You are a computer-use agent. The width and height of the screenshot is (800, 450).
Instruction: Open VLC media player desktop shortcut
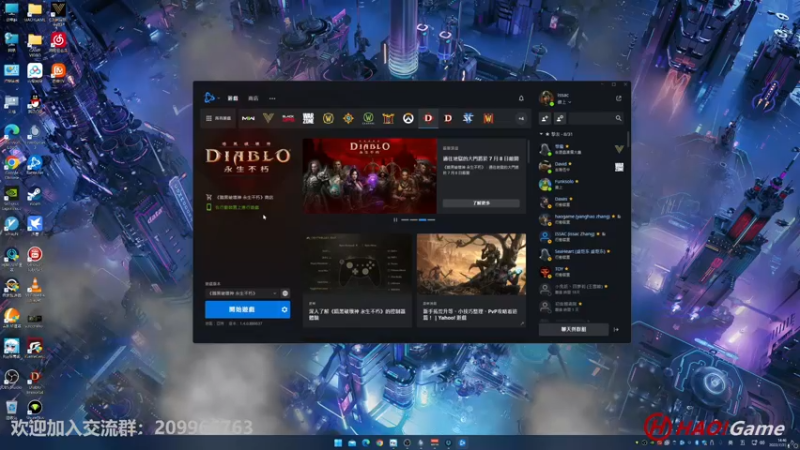point(35,288)
